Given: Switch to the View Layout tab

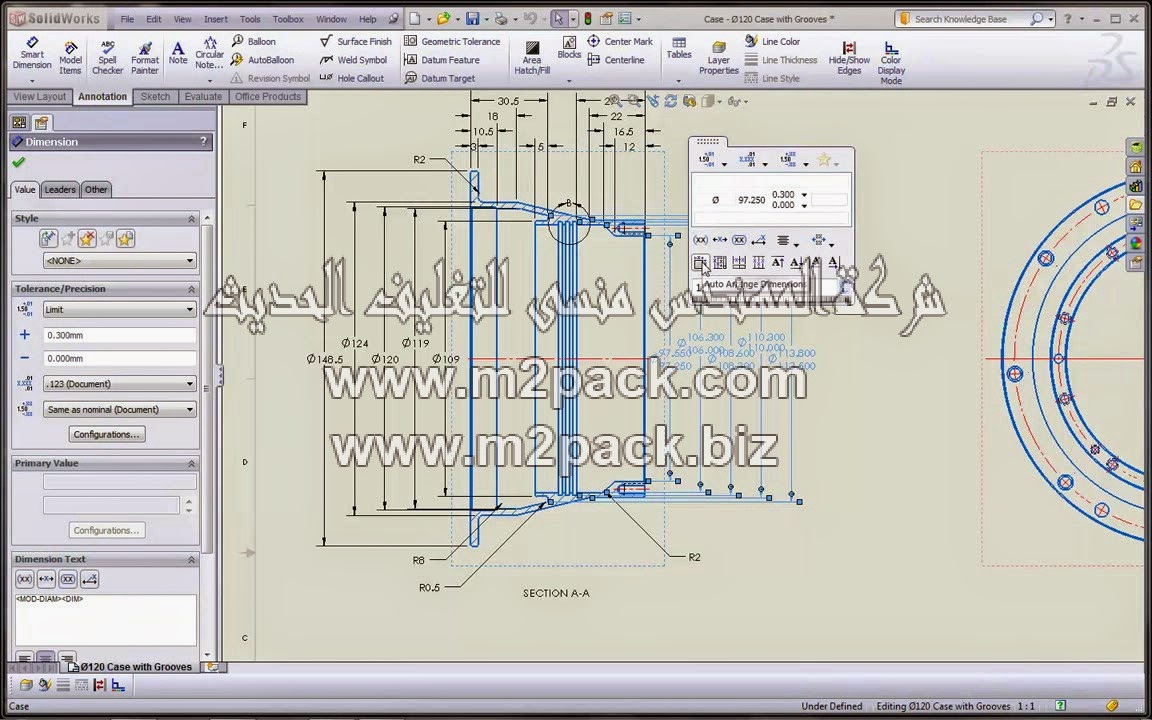Looking at the screenshot, I should click(x=40, y=96).
